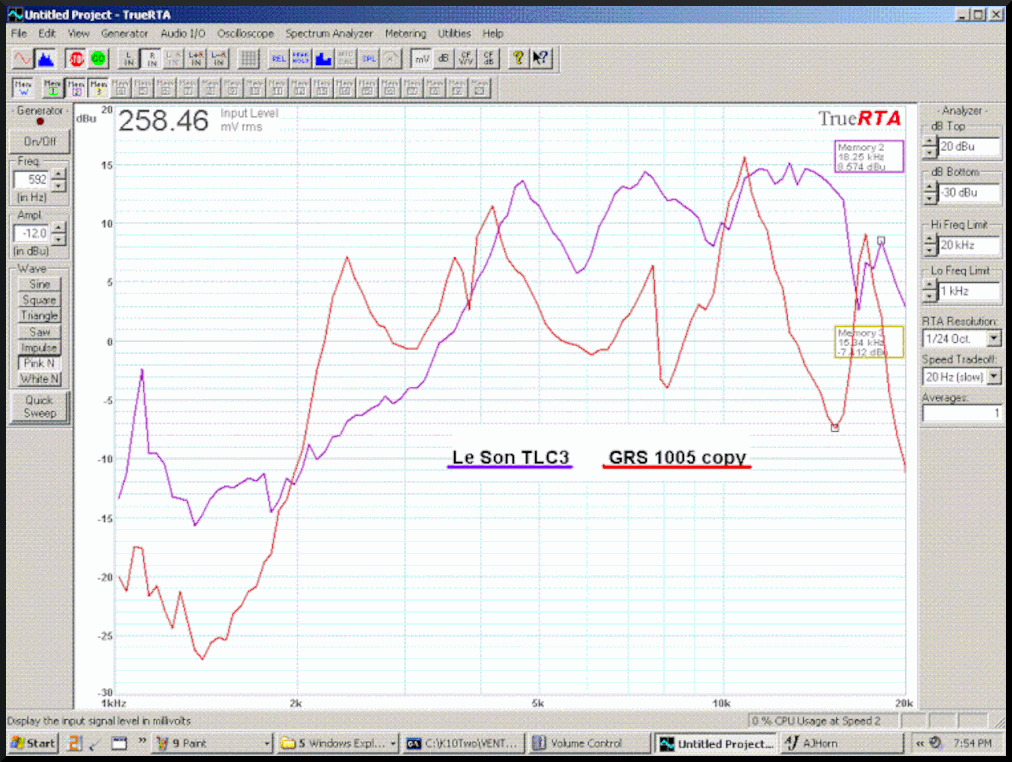Click the Averages field
Image resolution: width=1012 pixels, height=762 pixels.
tap(962, 413)
